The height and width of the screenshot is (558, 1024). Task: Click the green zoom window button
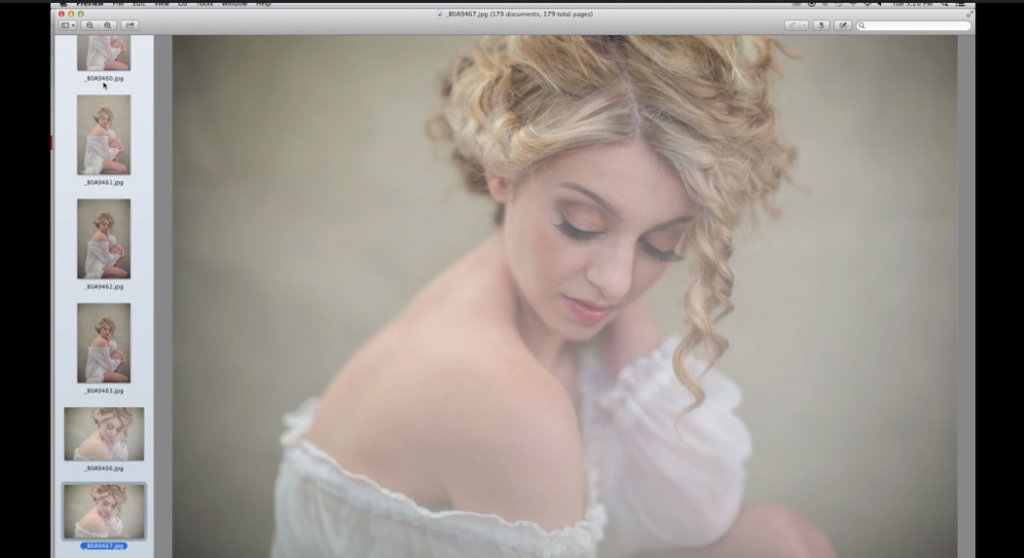(x=81, y=14)
